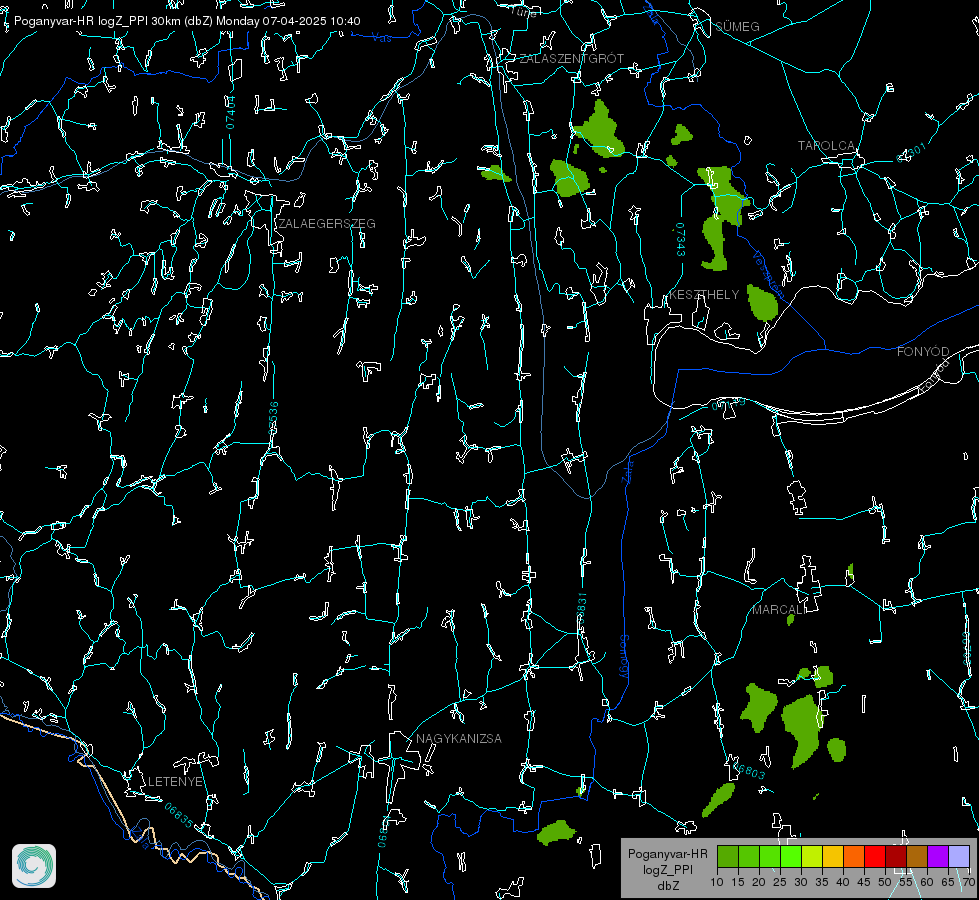Select the 06835 road number label
The height and width of the screenshot is (900, 979).
tap(179, 816)
